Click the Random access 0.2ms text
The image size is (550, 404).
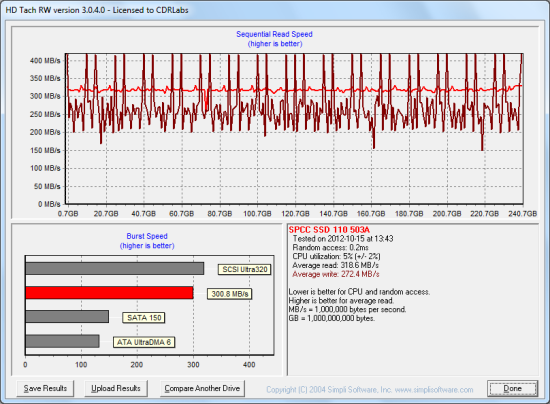coord(330,248)
